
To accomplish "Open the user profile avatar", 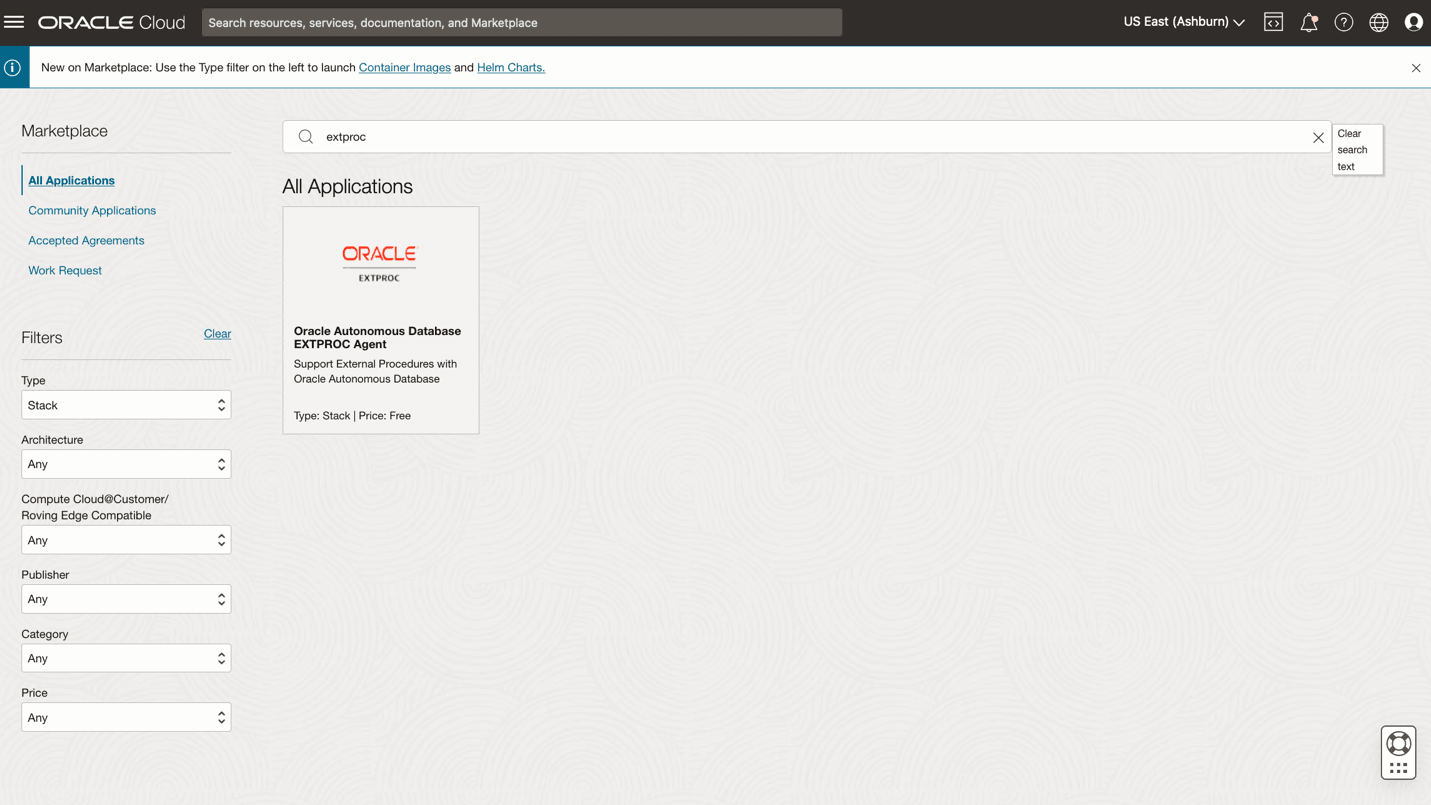I will 1413,21.
